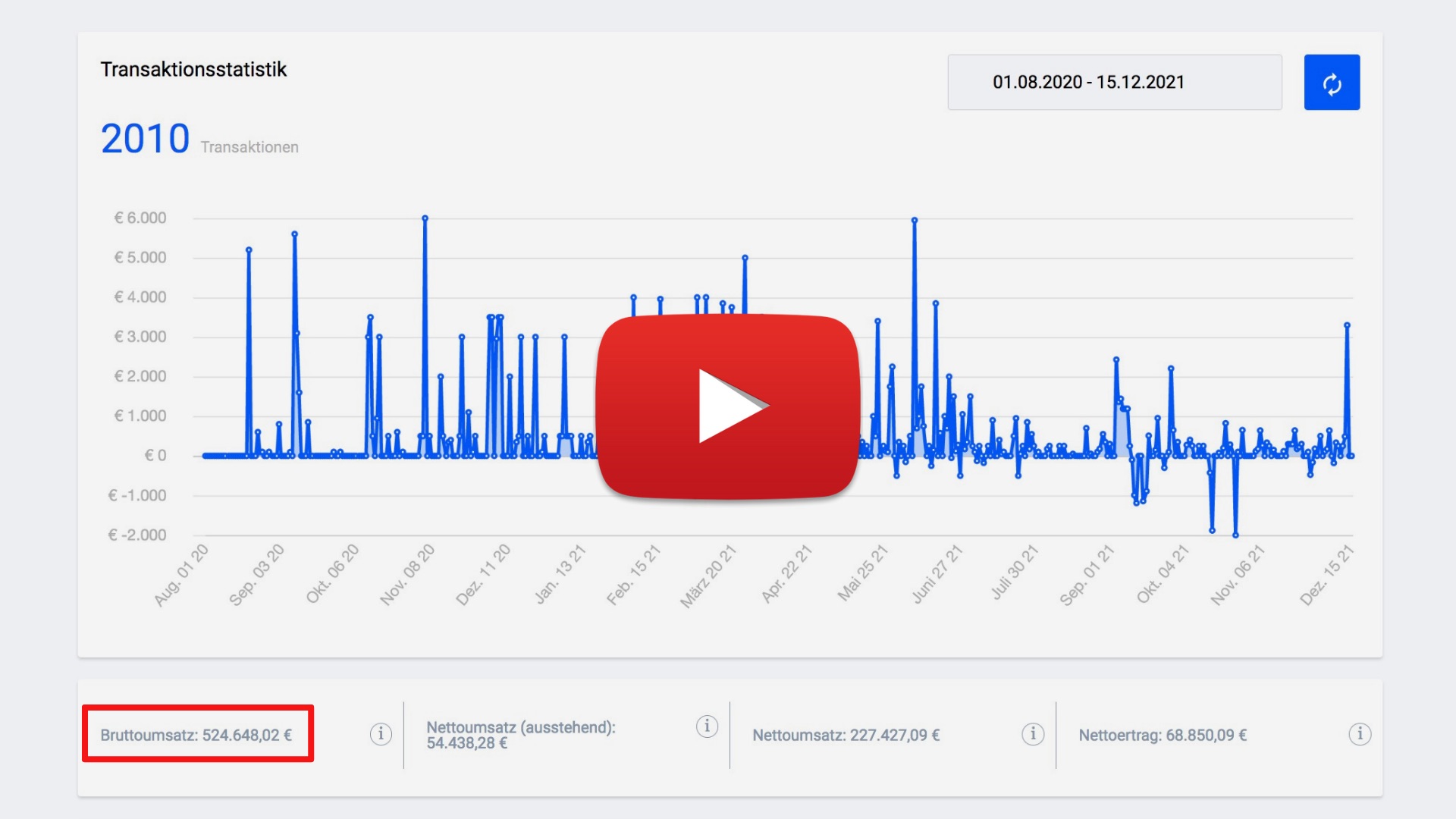Click the 2010 transaction count

[145, 139]
